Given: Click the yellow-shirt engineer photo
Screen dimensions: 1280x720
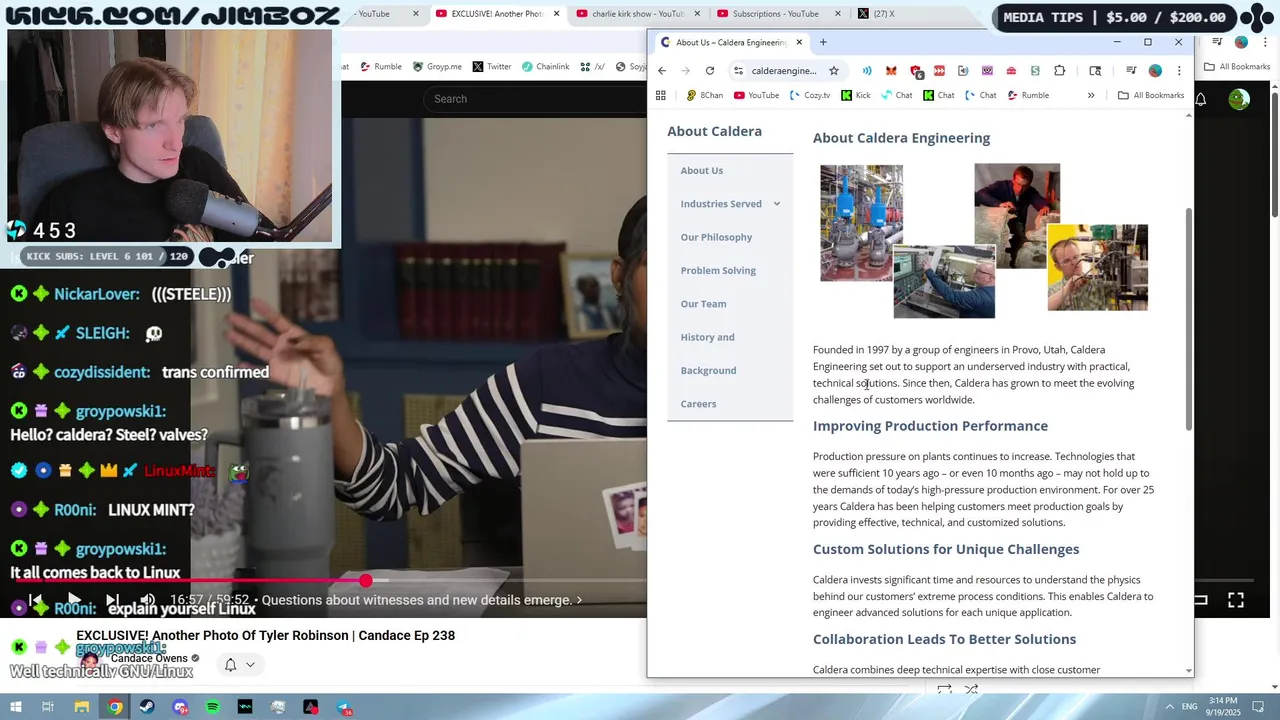Looking at the screenshot, I should [1097, 267].
